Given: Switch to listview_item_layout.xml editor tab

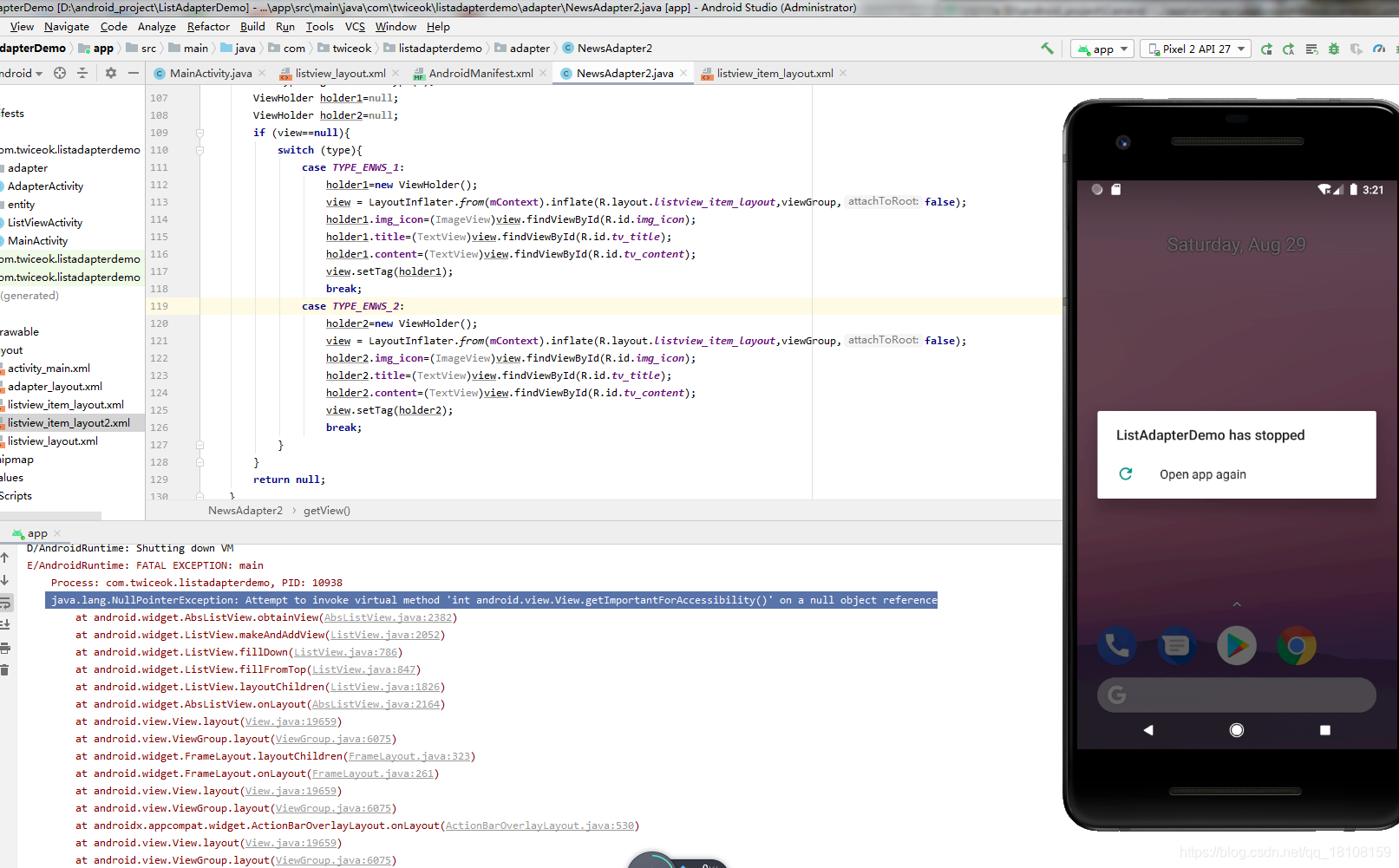Looking at the screenshot, I should point(775,73).
